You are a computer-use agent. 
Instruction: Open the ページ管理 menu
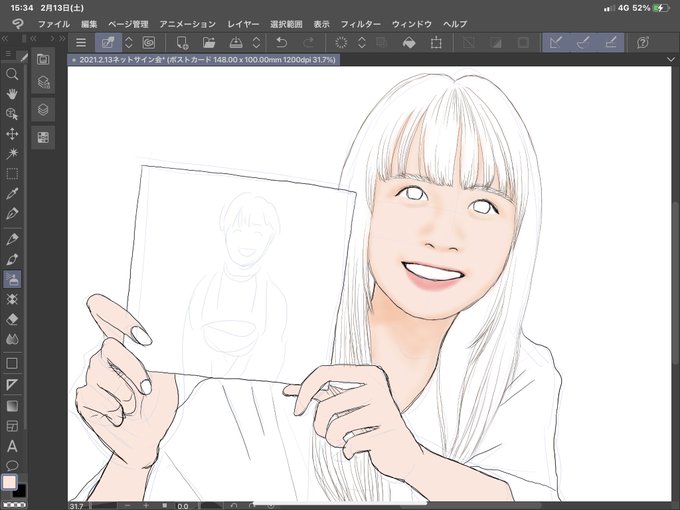point(128,24)
